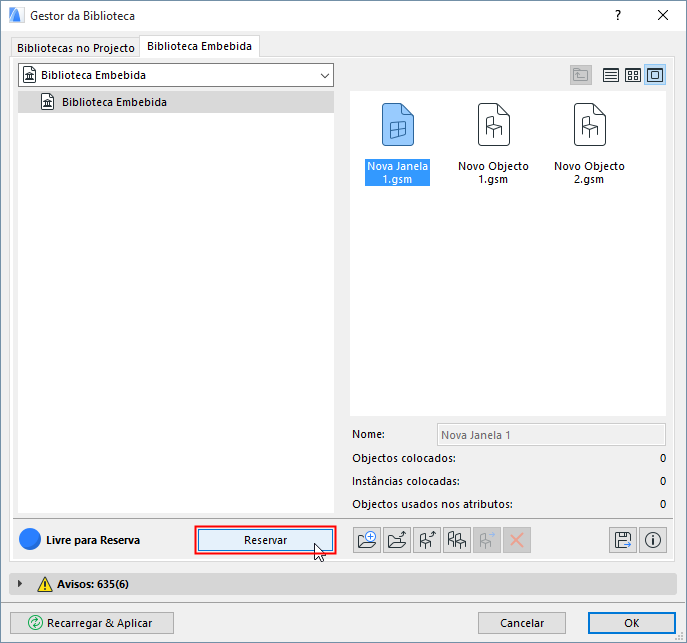Click the help question mark
Viewport: 687px width, 643px height.
[x=618, y=15]
